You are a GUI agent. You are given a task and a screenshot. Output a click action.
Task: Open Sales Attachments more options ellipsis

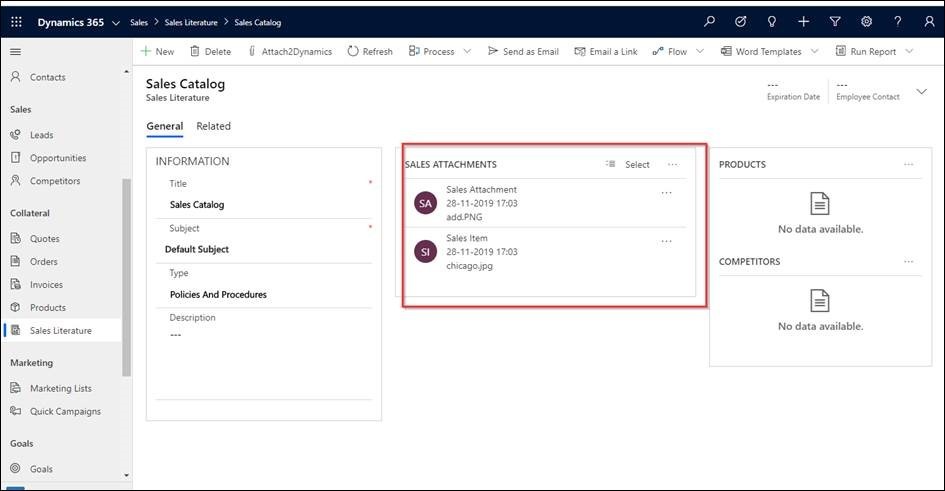click(673, 164)
